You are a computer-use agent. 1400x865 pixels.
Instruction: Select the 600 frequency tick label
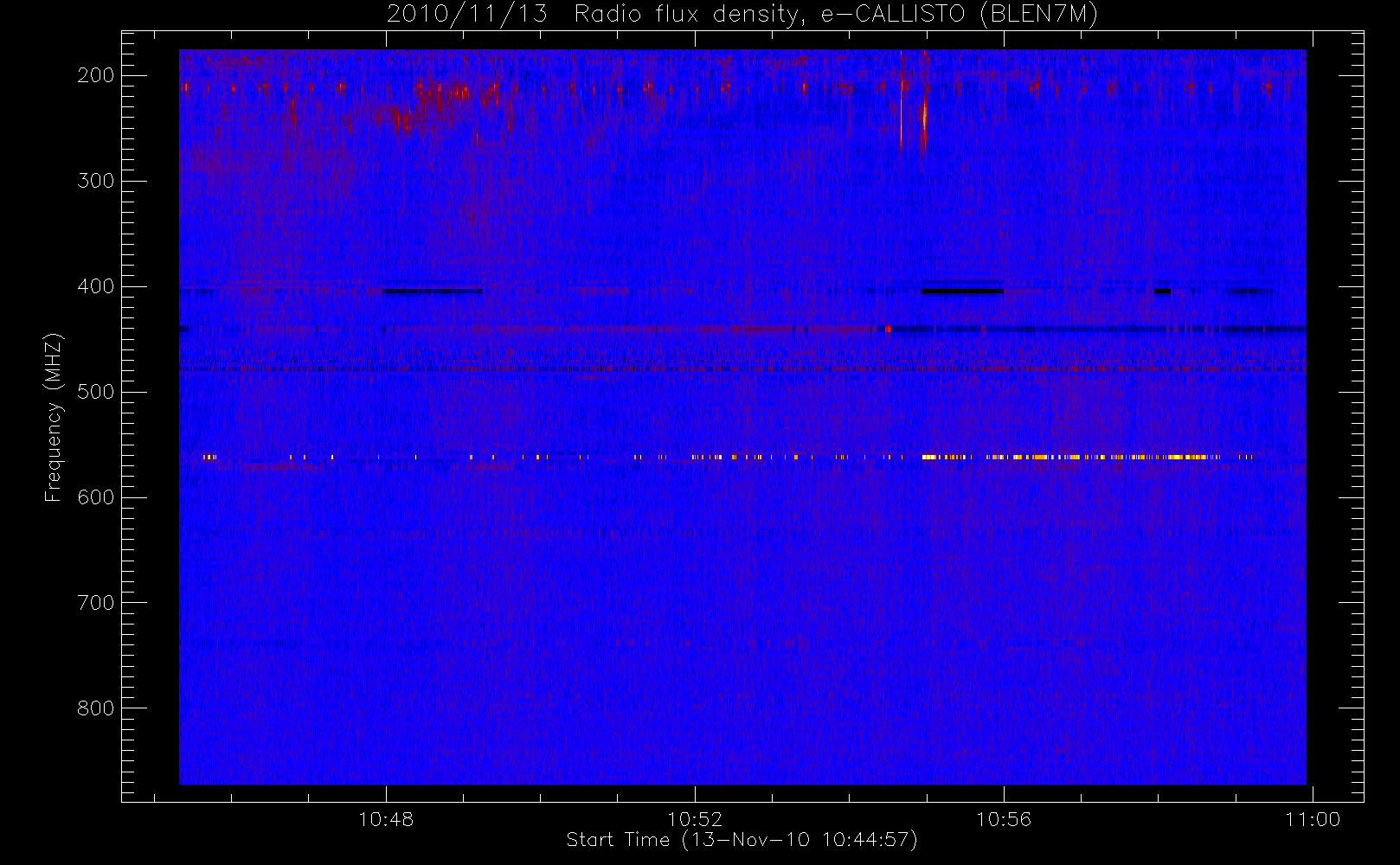coord(95,497)
